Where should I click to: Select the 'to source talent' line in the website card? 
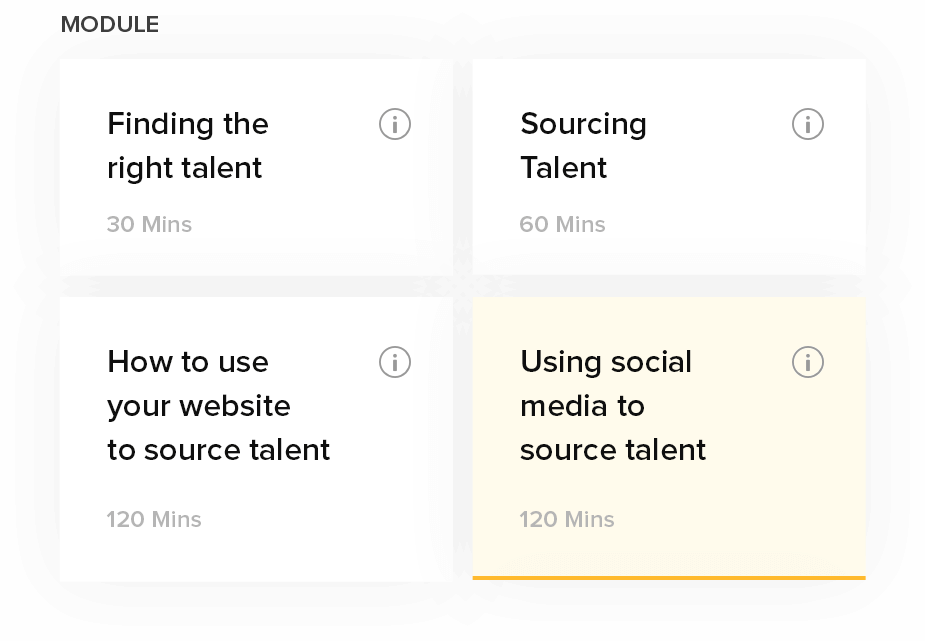218,450
